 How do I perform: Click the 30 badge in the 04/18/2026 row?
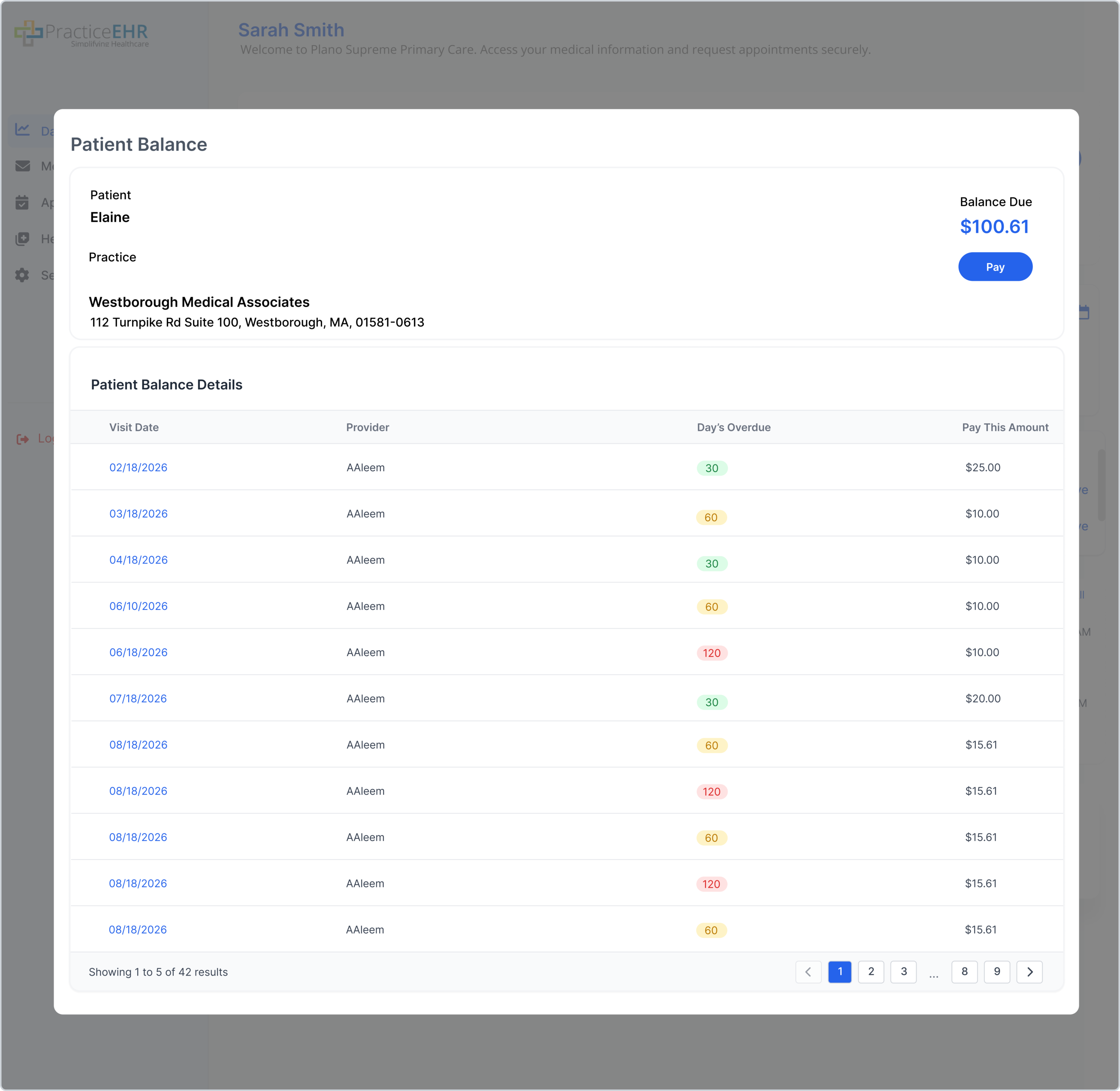712,564
